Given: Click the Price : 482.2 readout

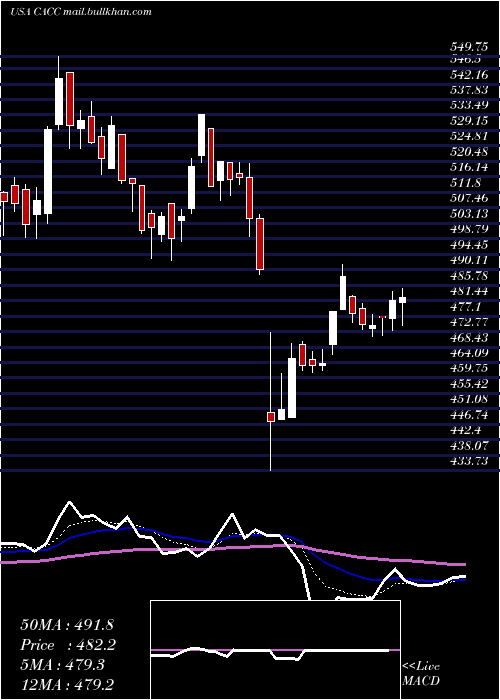Looking at the screenshot, I should (x=68, y=645).
